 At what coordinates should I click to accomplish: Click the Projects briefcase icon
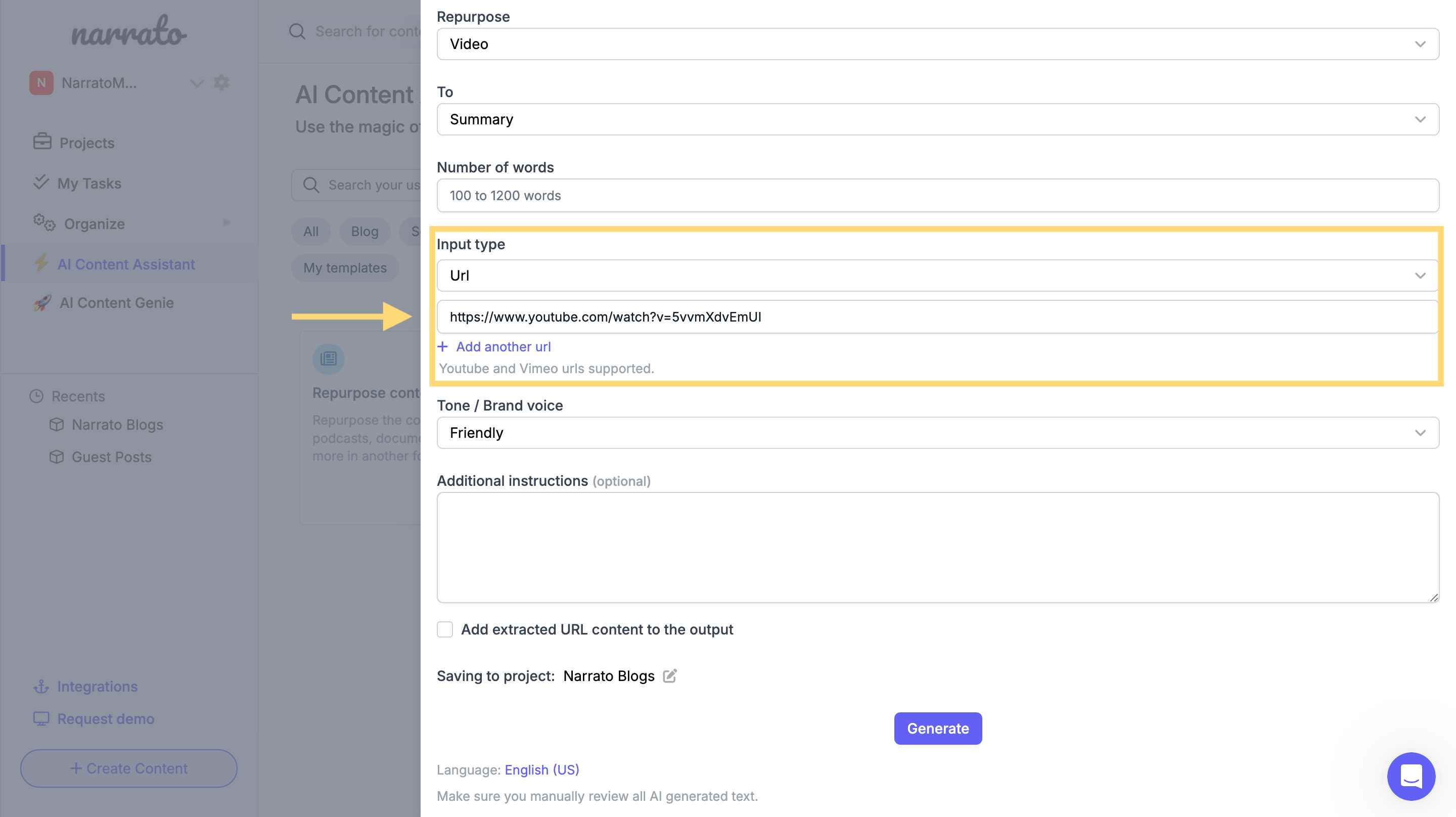click(42, 142)
